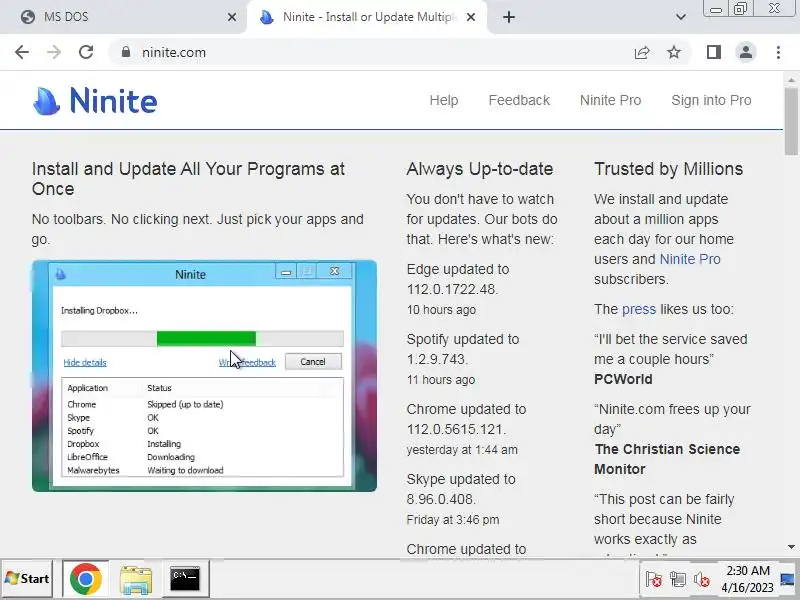Click the 'PCWorld' attribution text
800x600 pixels.
(x=623, y=379)
